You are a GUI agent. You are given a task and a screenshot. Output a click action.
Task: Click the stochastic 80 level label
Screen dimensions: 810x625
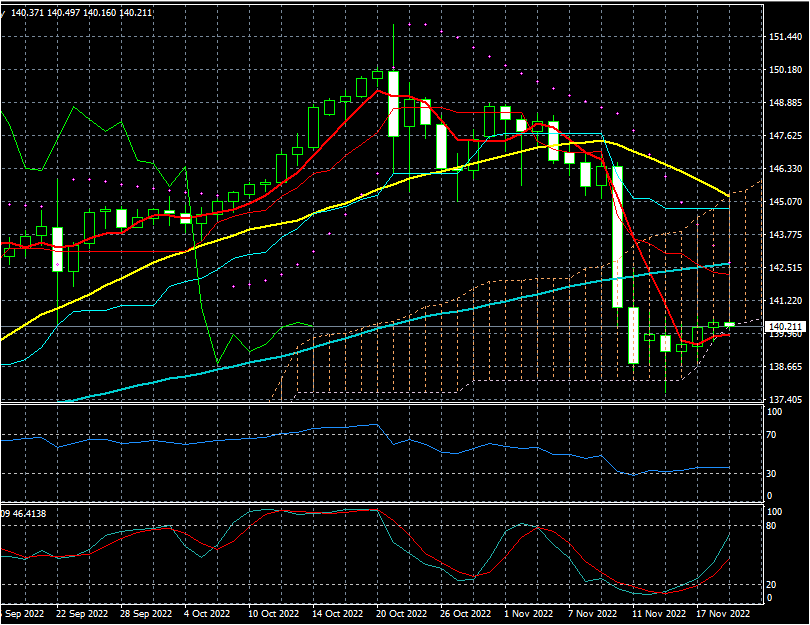pos(771,526)
